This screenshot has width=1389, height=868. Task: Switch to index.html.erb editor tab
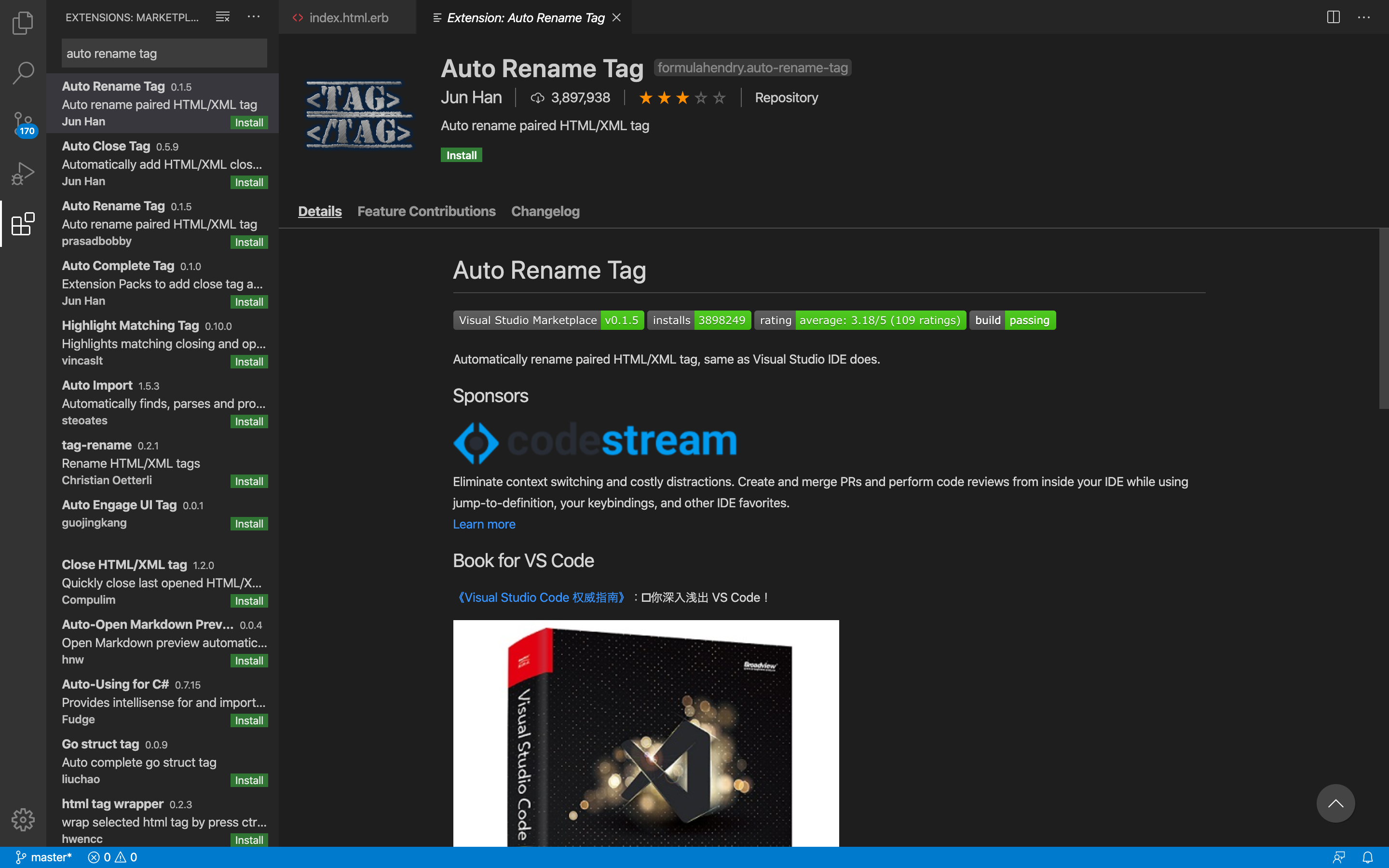click(348, 18)
